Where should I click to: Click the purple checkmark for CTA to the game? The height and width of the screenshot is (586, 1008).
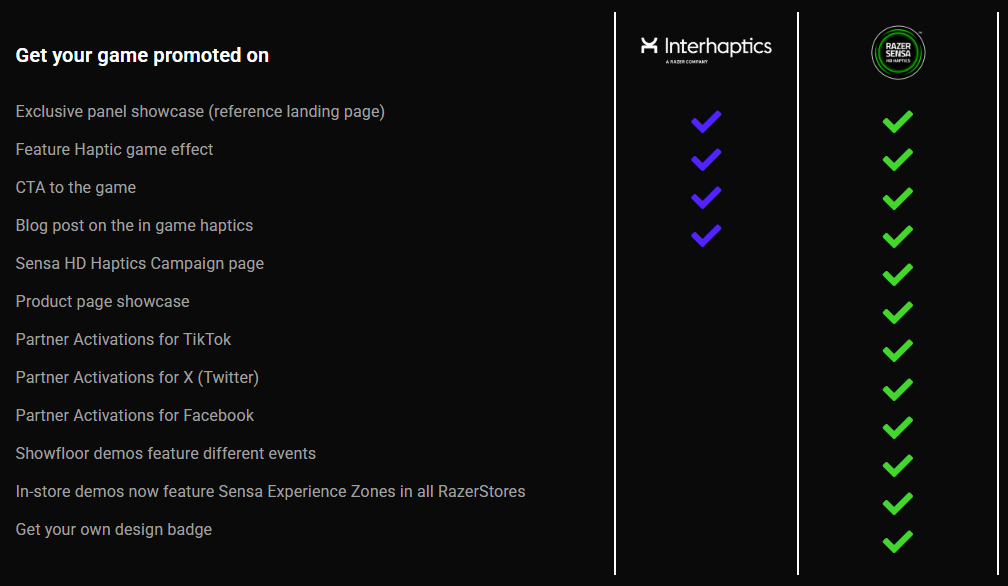pyautogui.click(x=706, y=198)
